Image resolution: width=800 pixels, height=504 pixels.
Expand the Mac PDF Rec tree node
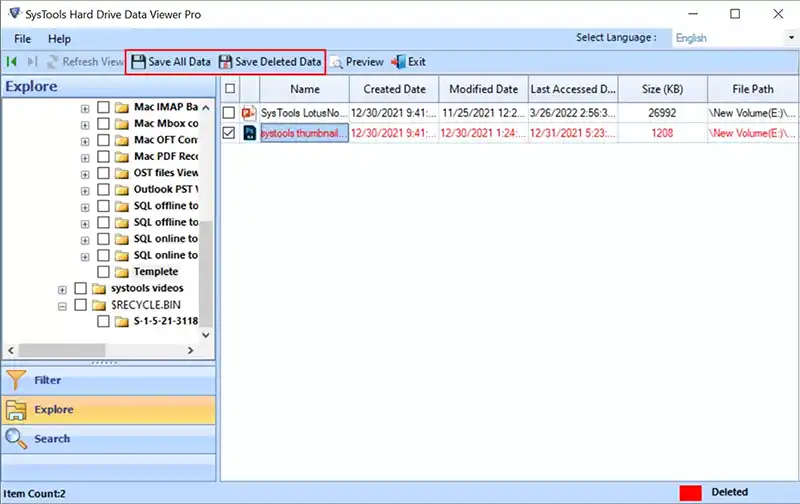click(85, 158)
